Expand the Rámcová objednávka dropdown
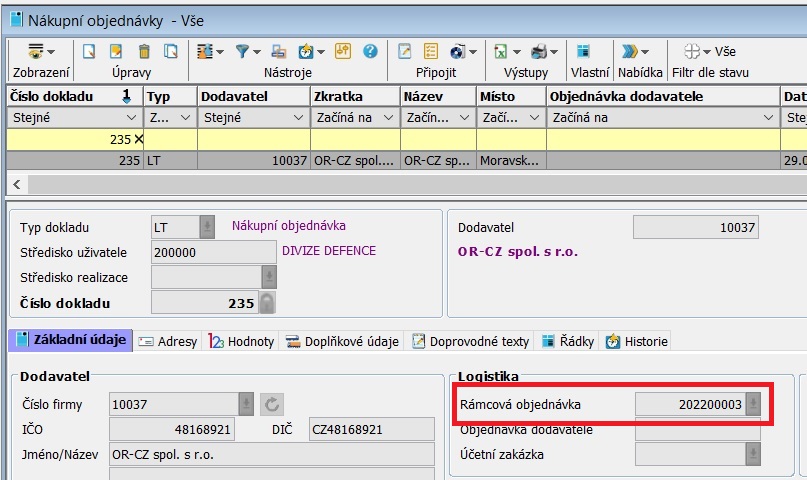The height and width of the screenshot is (480, 807). pyautogui.click(x=752, y=404)
